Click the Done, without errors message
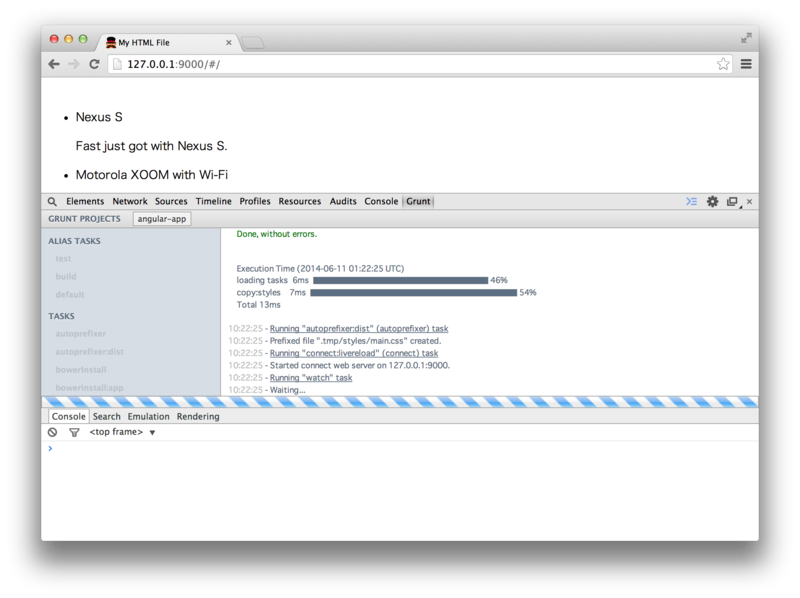This screenshot has height=598, width=800. point(277,234)
